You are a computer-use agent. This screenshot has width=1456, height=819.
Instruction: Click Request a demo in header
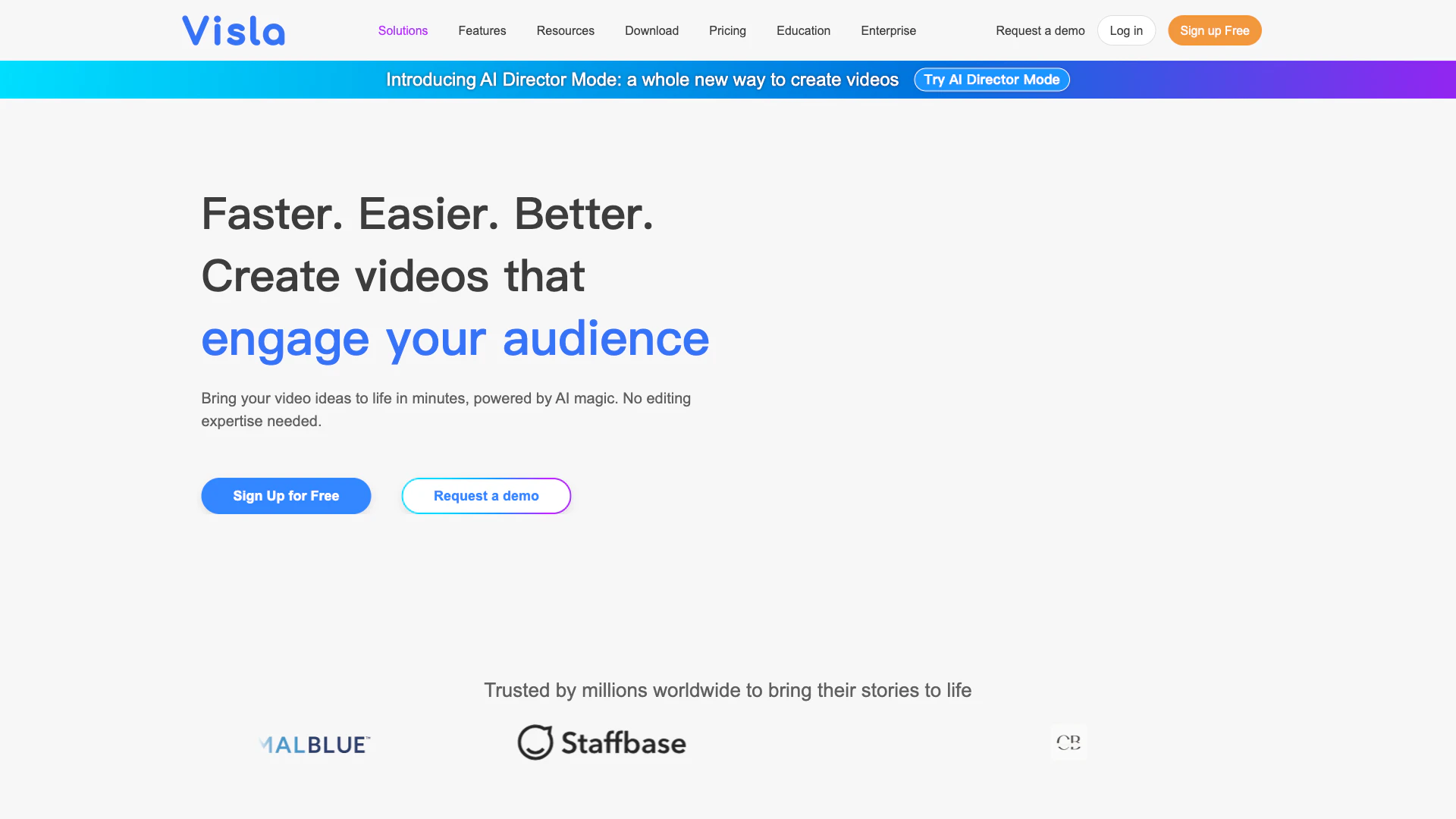pyautogui.click(x=1040, y=30)
